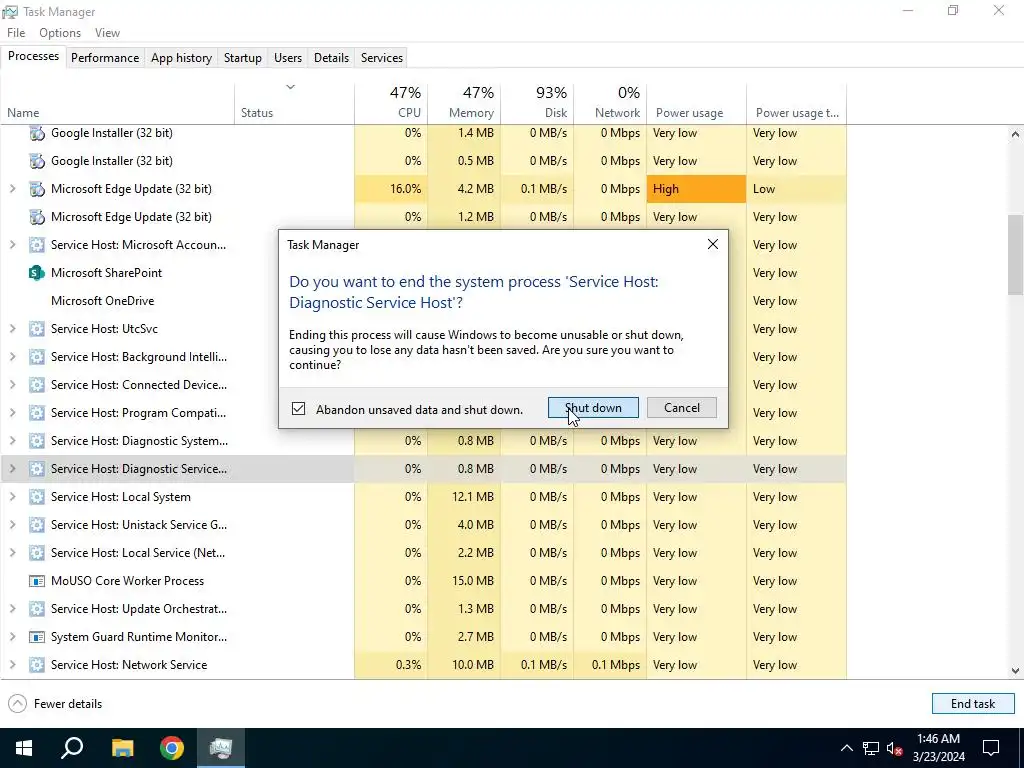Viewport: 1024px width, 768px height.
Task: Sort processes by Network column
Action: (610, 103)
